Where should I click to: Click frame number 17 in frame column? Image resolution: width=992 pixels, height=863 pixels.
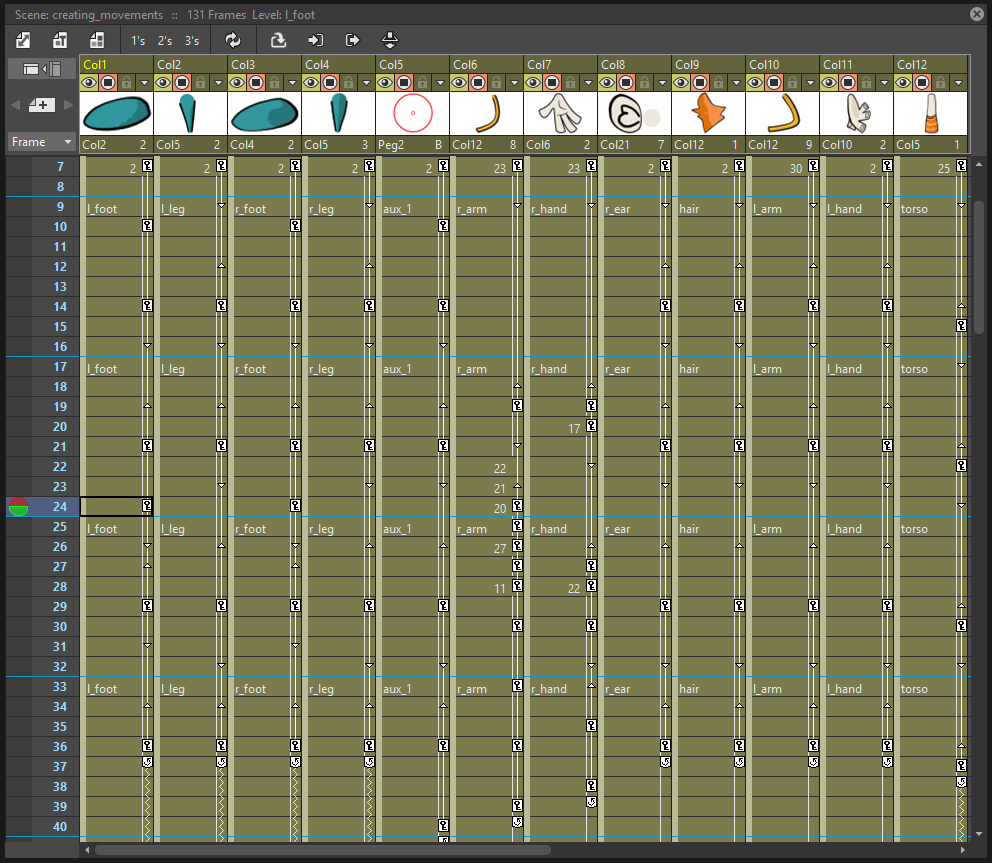(x=59, y=366)
